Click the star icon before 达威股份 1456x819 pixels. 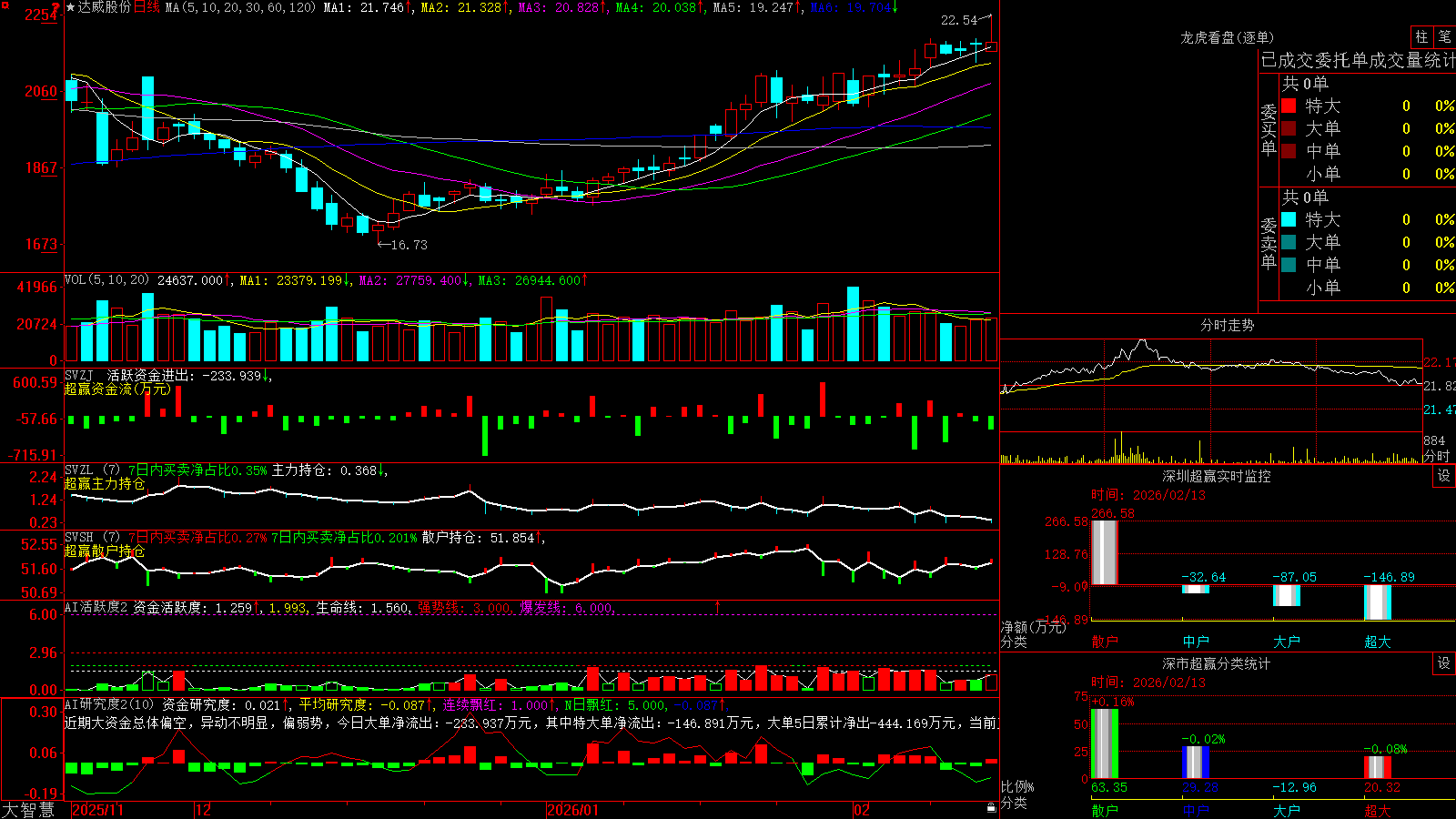click(x=70, y=7)
